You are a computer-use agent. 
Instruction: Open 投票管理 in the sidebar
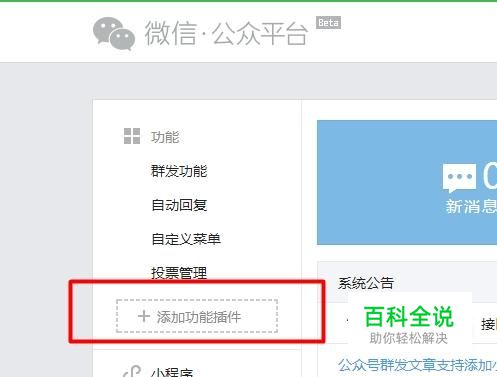click(x=179, y=273)
